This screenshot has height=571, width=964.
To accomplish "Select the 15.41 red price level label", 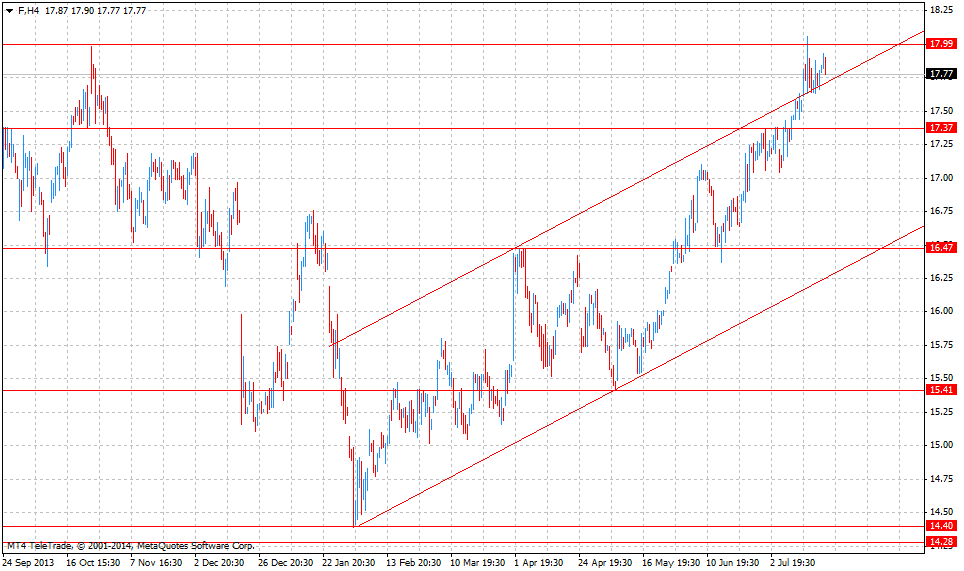I will point(941,390).
